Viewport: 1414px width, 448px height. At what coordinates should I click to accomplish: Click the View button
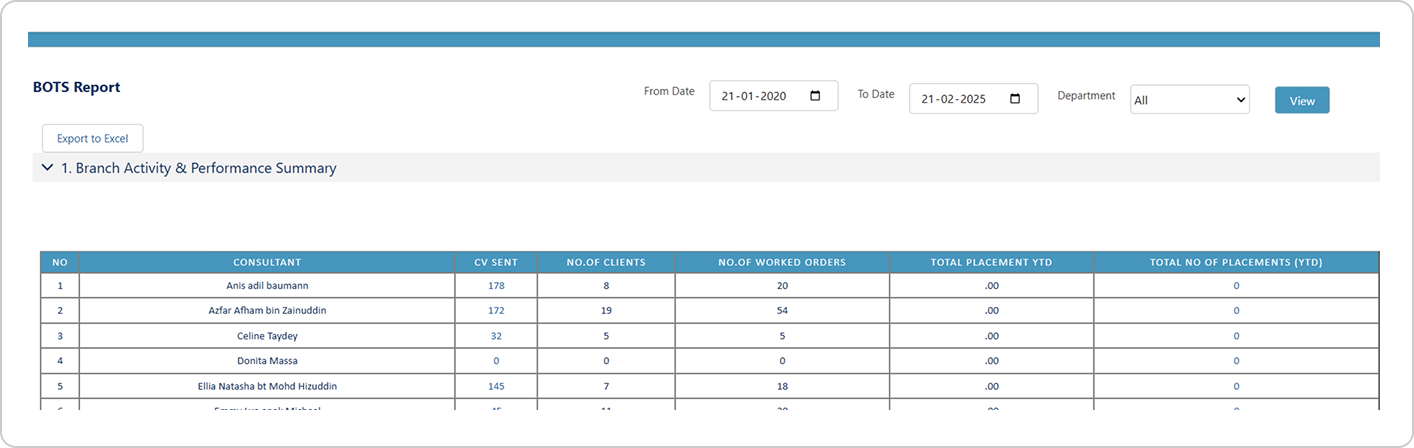pos(1301,100)
